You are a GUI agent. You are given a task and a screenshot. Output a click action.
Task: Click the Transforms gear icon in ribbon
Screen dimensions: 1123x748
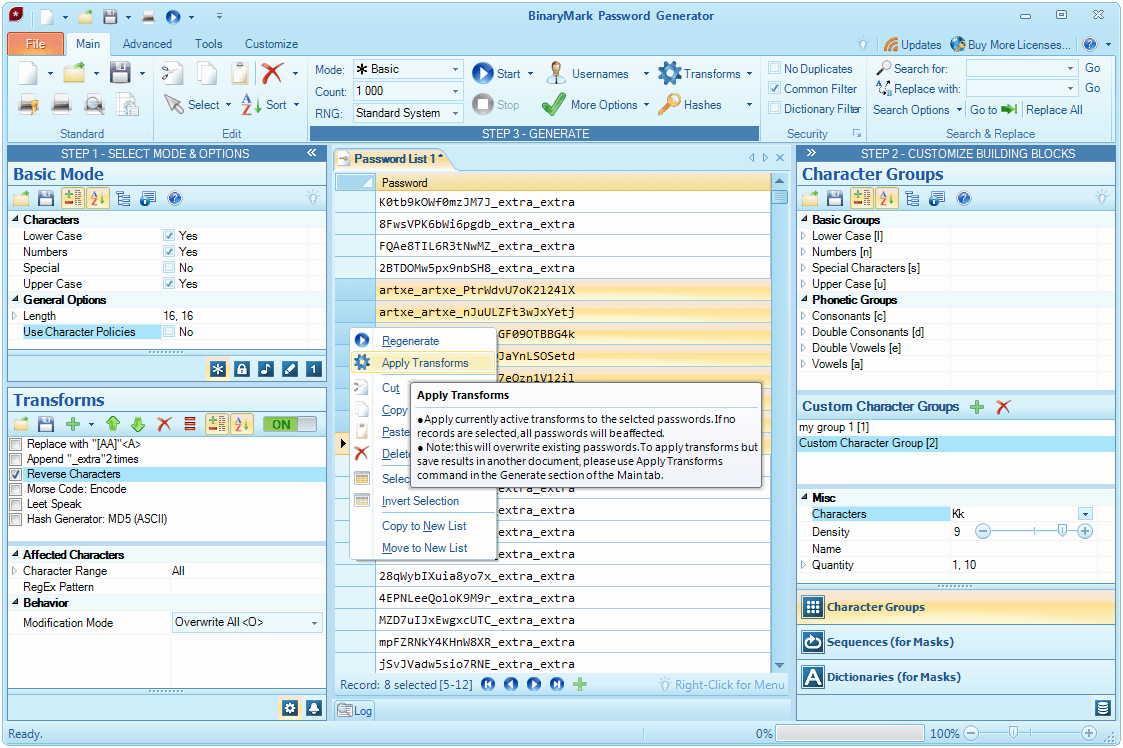pyautogui.click(x=670, y=73)
